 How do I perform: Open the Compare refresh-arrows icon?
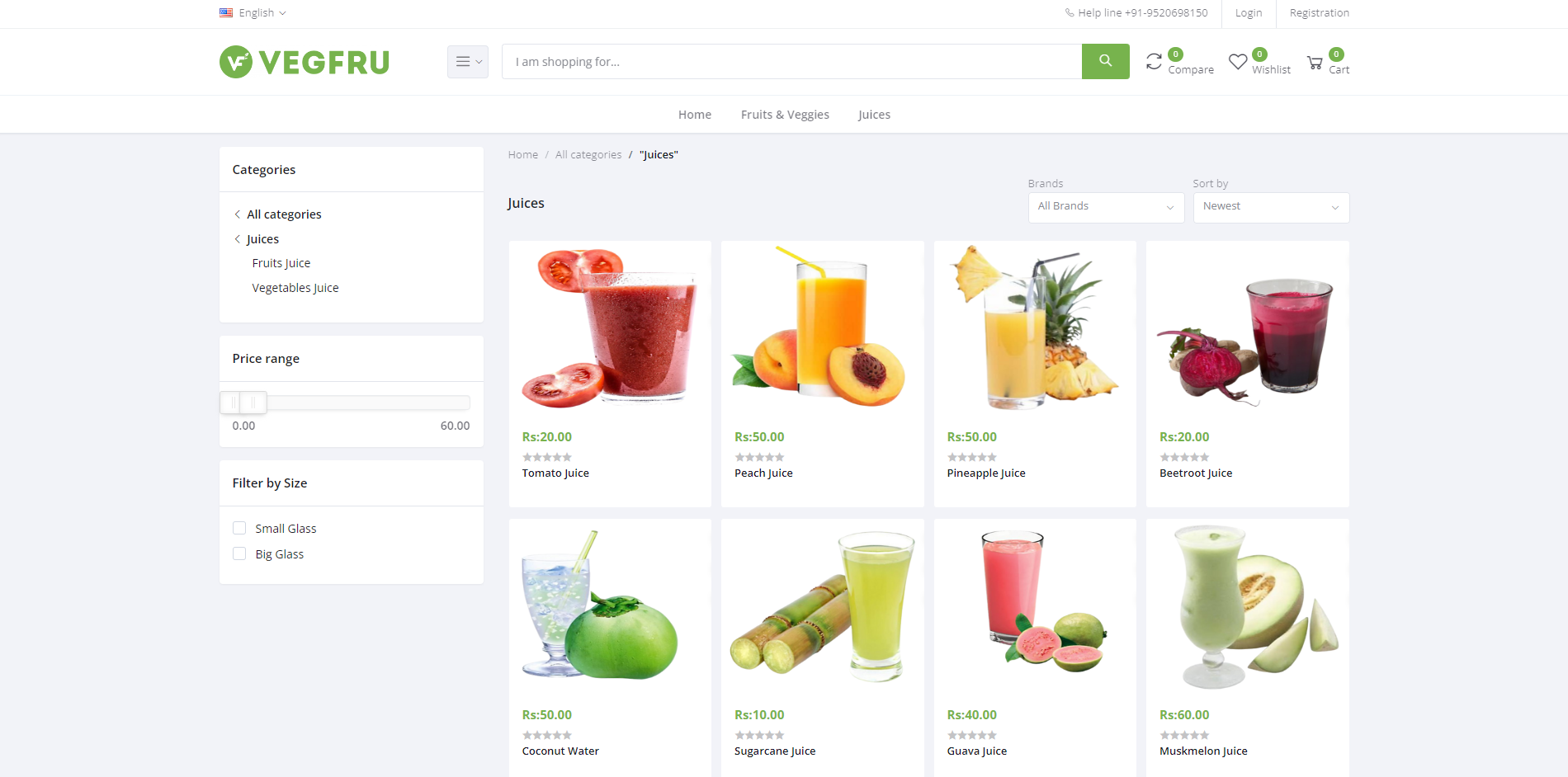point(1154,62)
